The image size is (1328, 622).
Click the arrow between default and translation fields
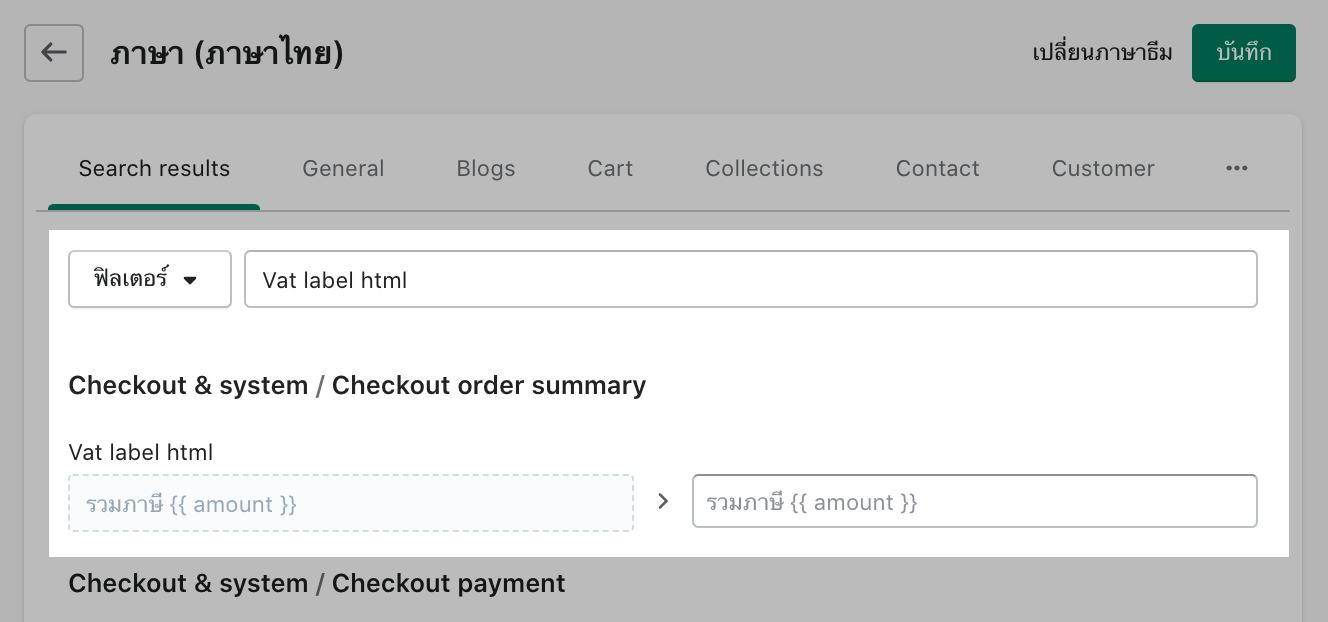[x=663, y=501]
